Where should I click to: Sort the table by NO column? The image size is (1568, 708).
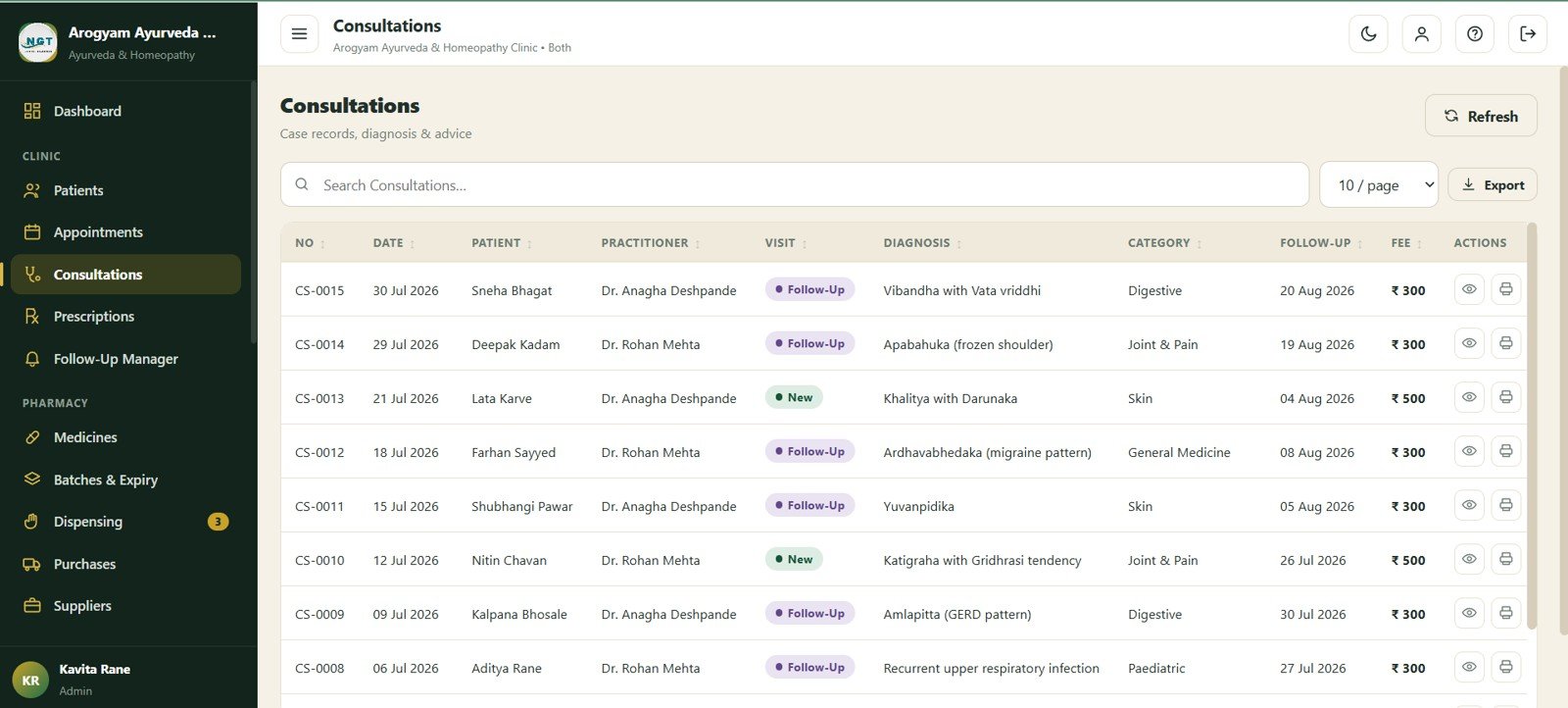click(310, 243)
